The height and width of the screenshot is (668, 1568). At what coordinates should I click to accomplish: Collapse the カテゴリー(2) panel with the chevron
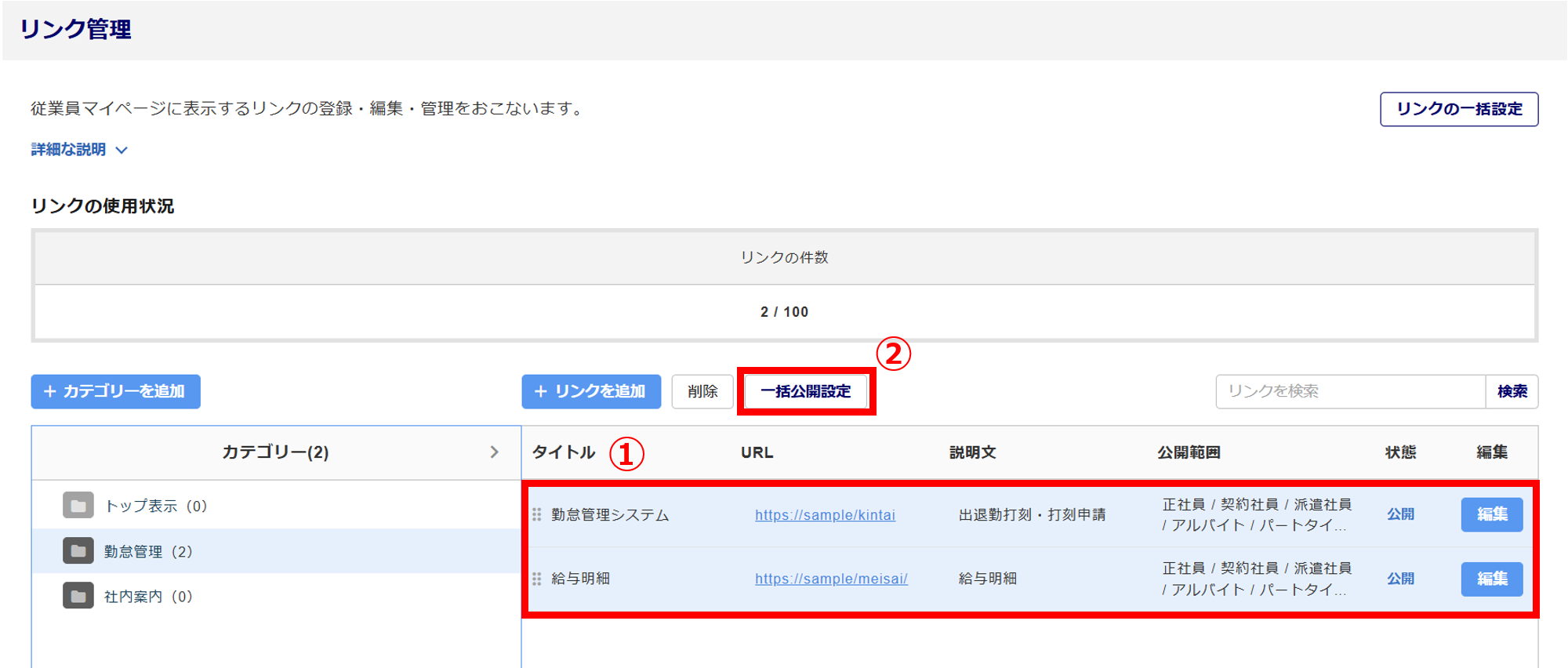click(494, 452)
